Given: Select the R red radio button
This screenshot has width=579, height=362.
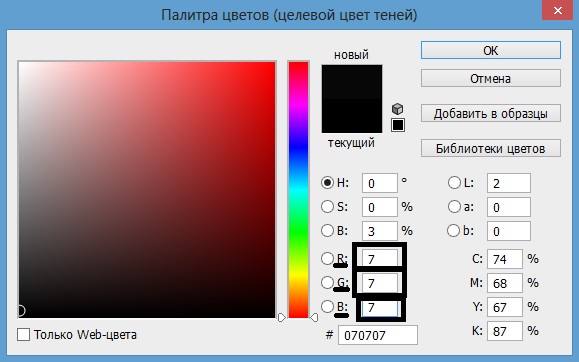Looking at the screenshot, I should 327,258.
